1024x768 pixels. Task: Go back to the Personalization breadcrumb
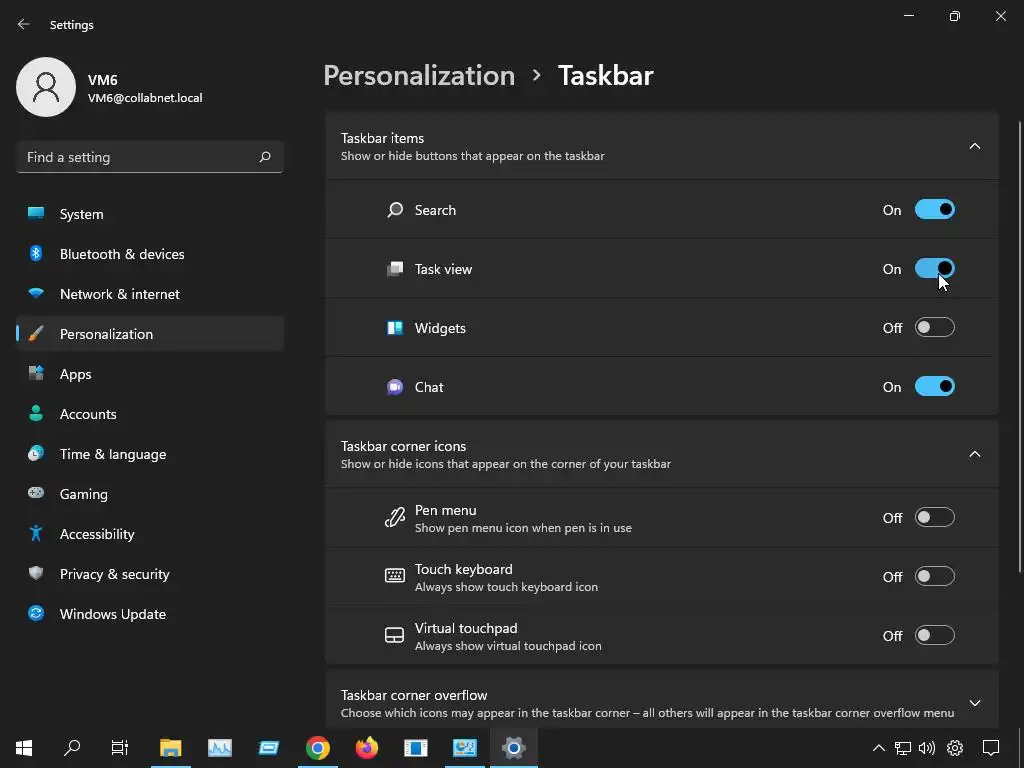point(419,76)
